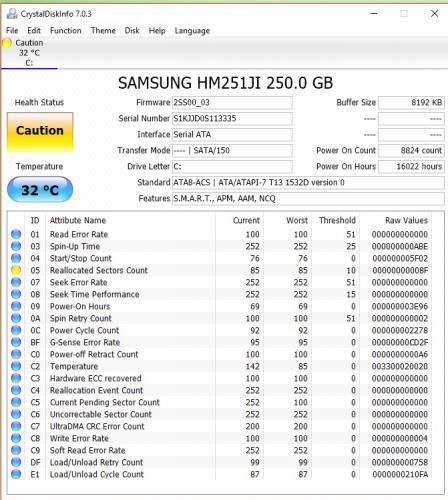This screenshot has width=448, height=500.
Task: Click the Firmware field showing 2SS00_03
Action: (x=232, y=102)
